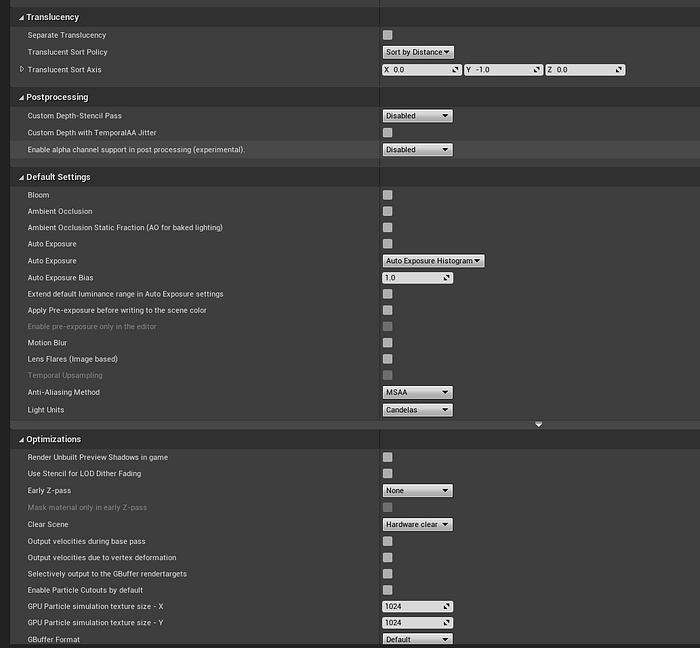The width and height of the screenshot is (700, 648).
Task: Expand the Translucent Sort Axis row
Action: click(x=21, y=69)
